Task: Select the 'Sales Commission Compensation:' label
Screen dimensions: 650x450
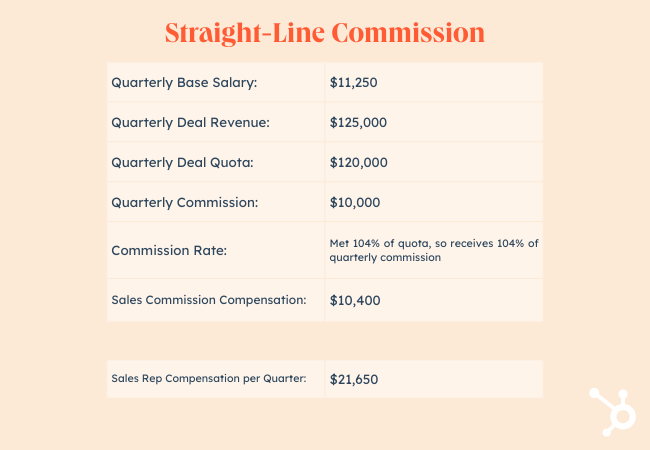Action: 208,300
